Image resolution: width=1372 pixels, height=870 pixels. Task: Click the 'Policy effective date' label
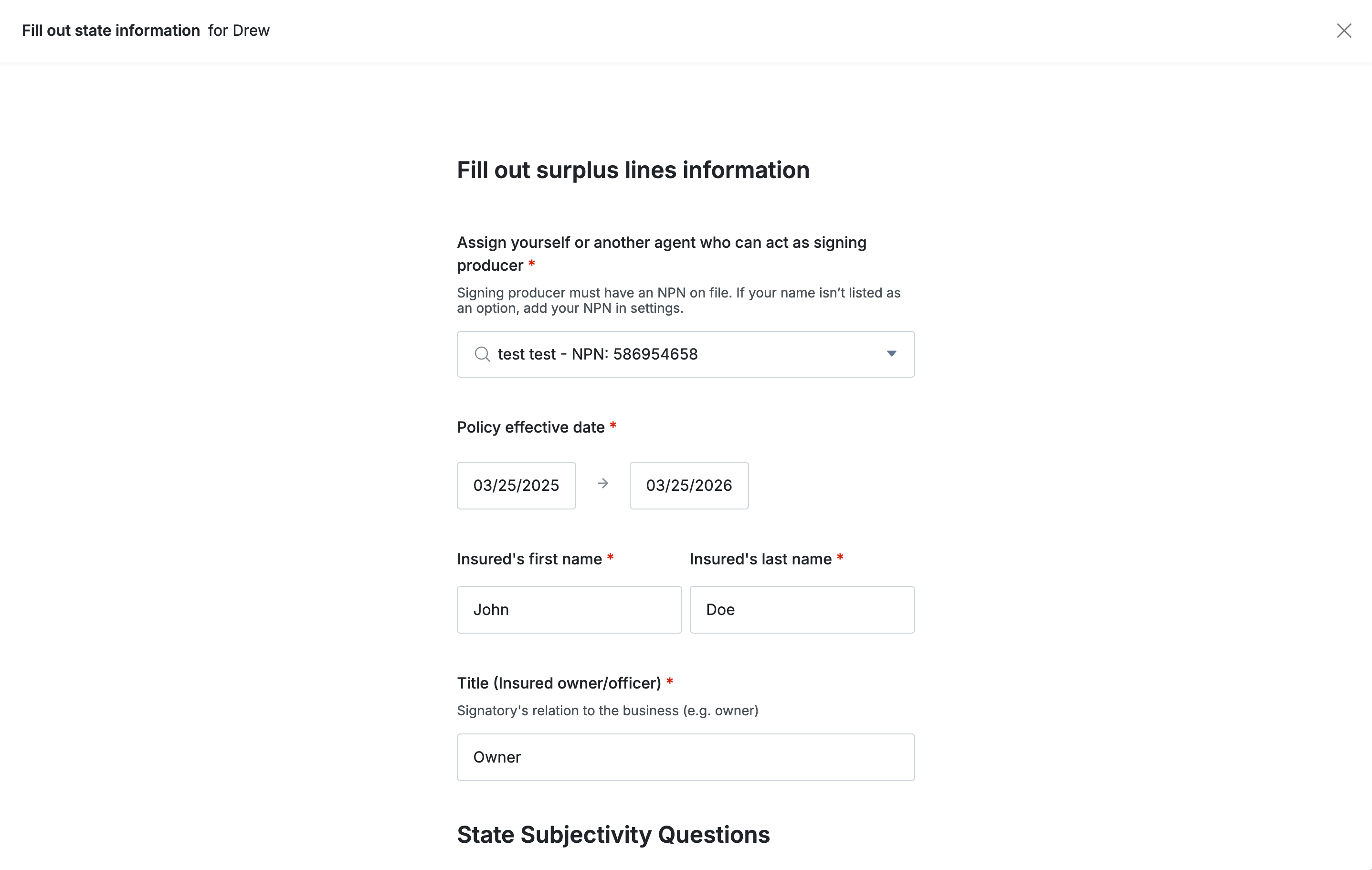tap(530, 427)
